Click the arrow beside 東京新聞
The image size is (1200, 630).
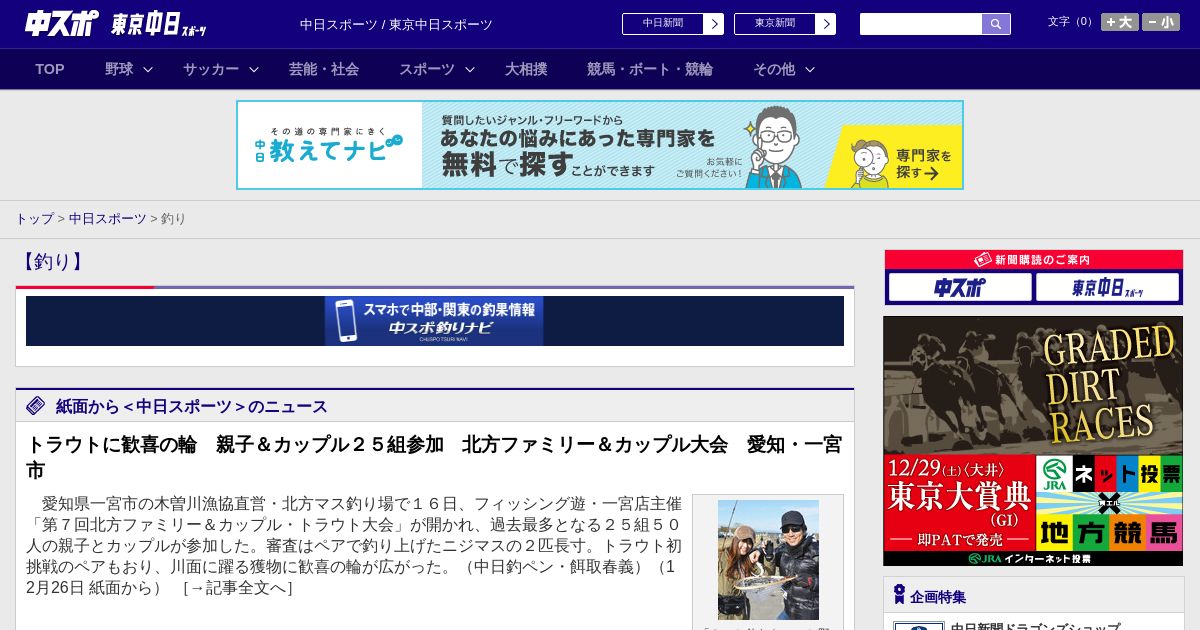[826, 24]
